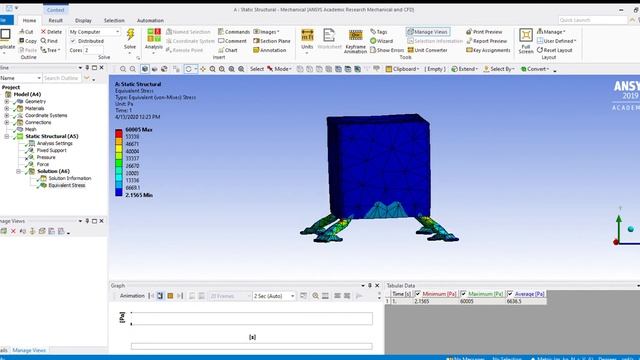The width and height of the screenshot is (640, 360).
Task: Insert a Section Plane
Action: (272, 41)
